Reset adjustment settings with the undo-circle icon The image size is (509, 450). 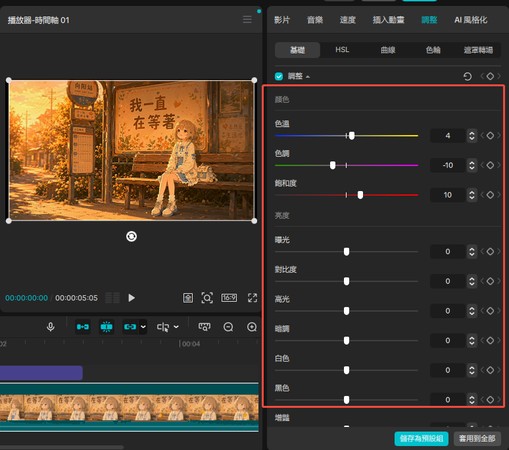tap(467, 76)
